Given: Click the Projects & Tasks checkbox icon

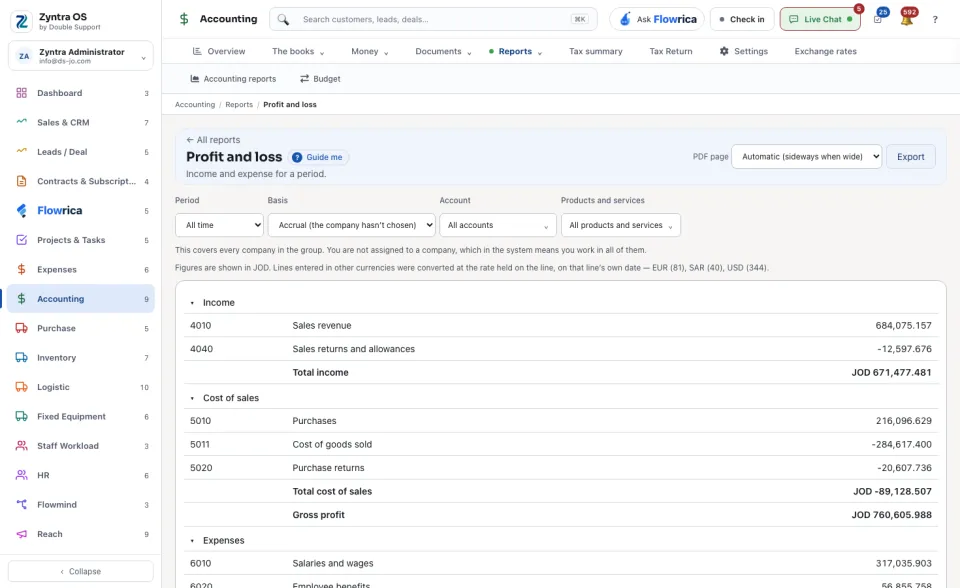Looking at the screenshot, I should point(21,240).
